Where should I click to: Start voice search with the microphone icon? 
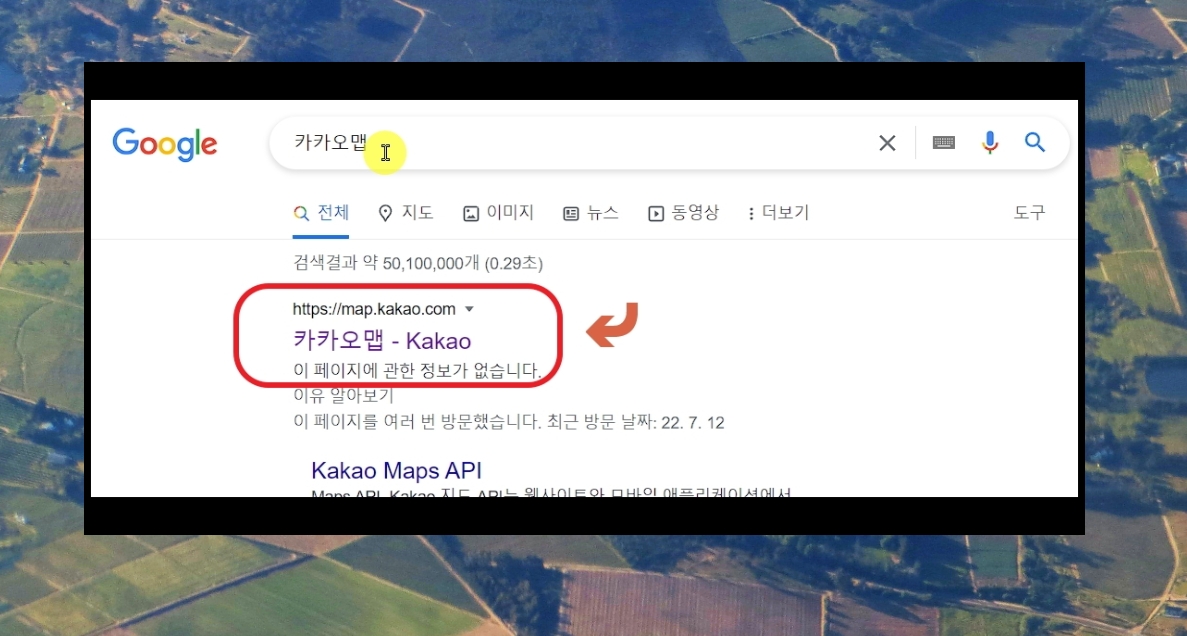pyautogui.click(x=989, y=142)
